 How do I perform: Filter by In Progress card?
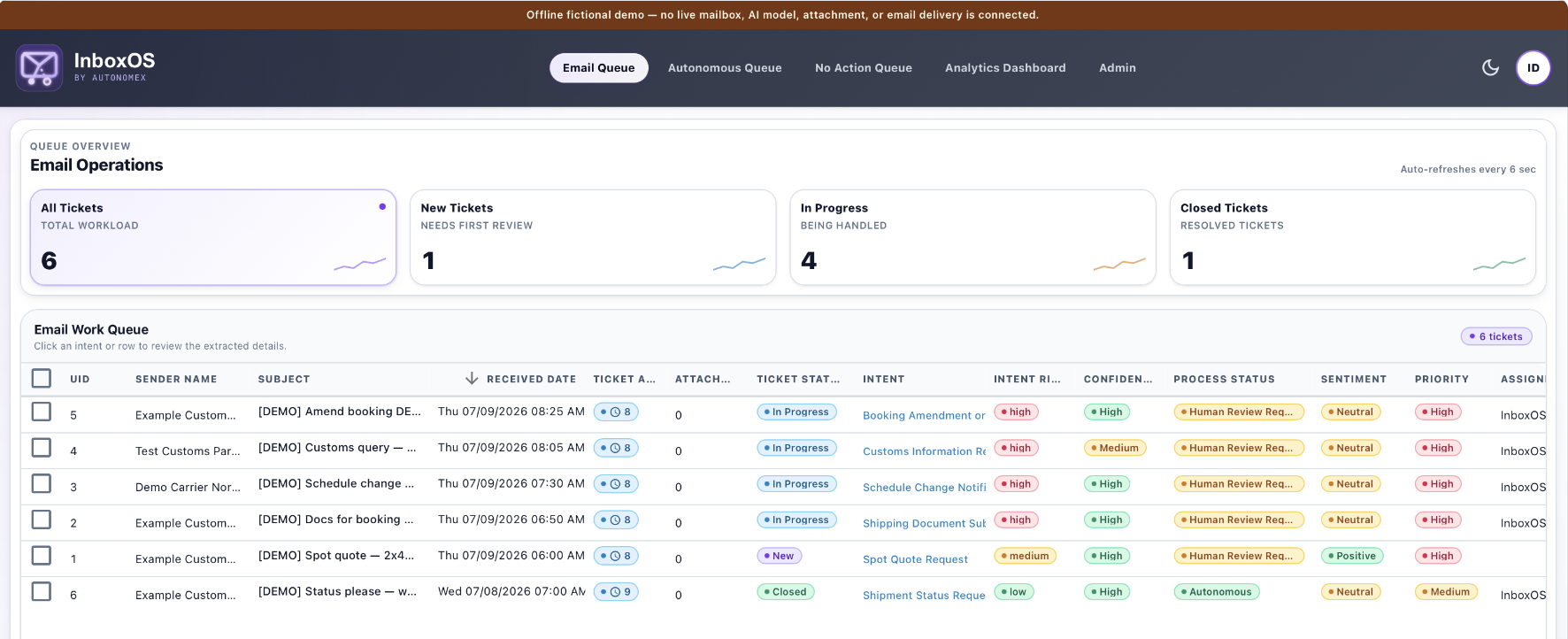[x=972, y=237]
